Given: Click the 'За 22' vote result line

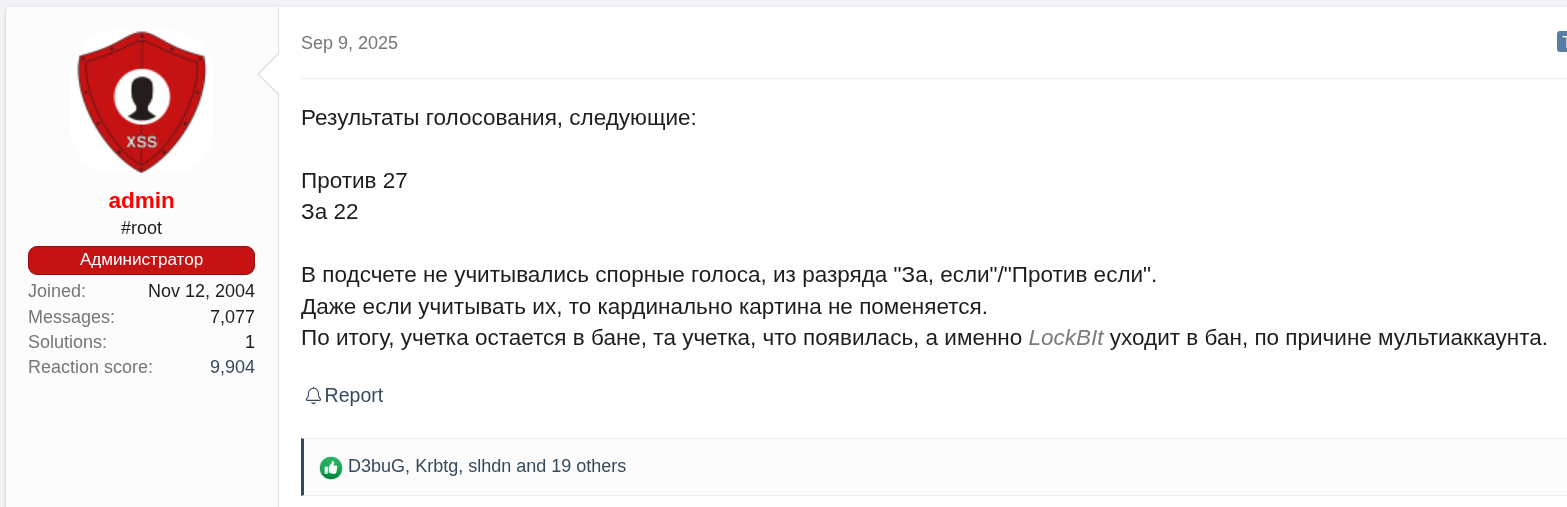Looking at the screenshot, I should click(x=329, y=212).
